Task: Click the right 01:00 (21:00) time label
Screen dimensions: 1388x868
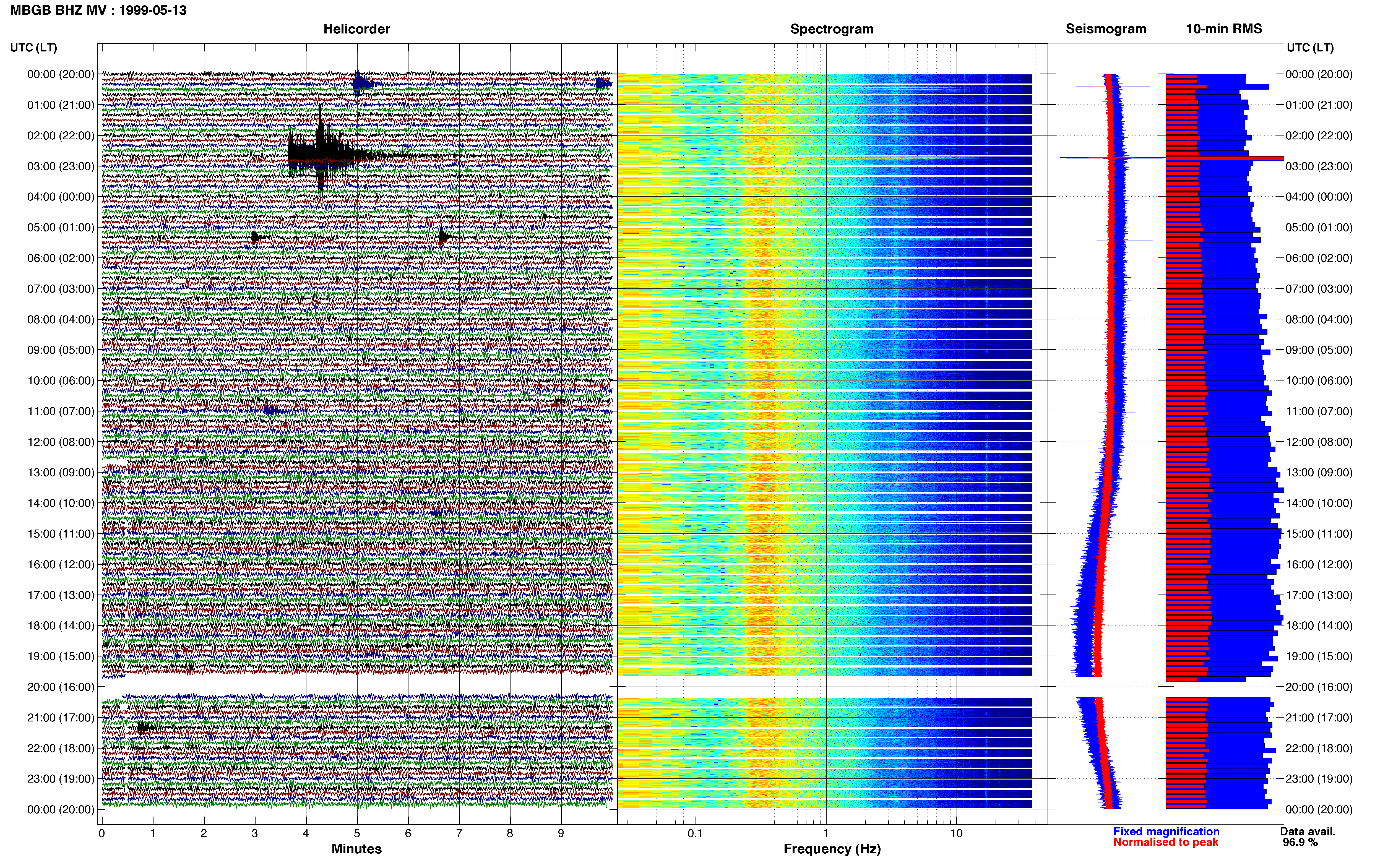Action: 1319,105
